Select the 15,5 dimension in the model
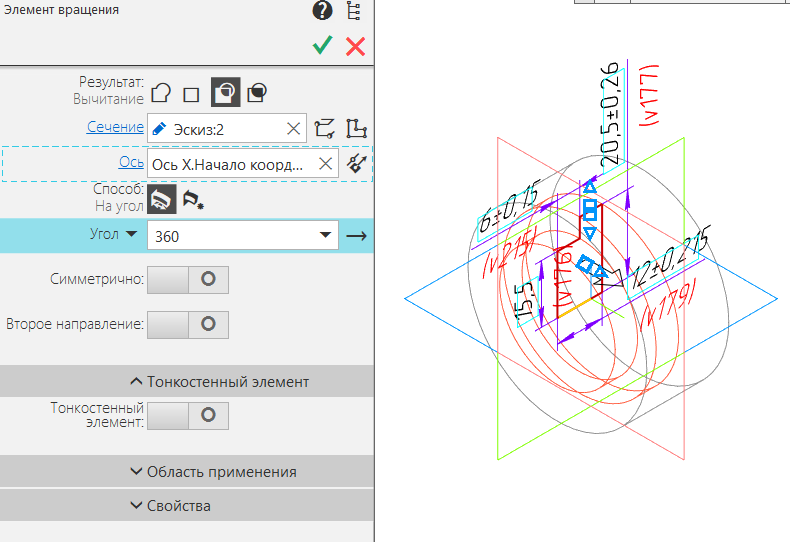Viewport: 790px width, 542px height. [525, 301]
